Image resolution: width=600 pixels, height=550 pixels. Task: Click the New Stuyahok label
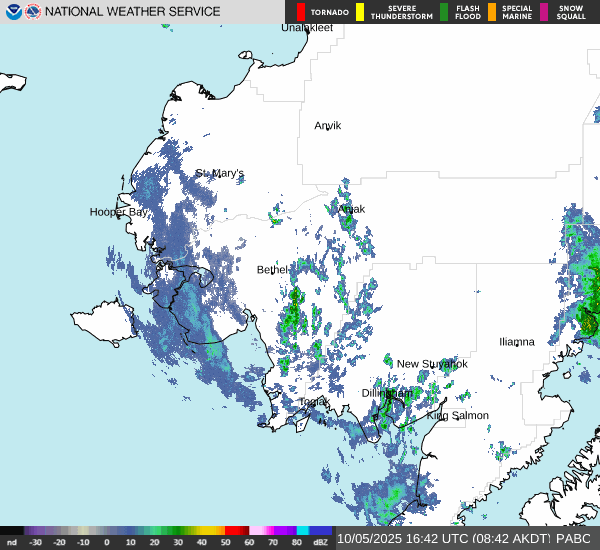pos(432,364)
